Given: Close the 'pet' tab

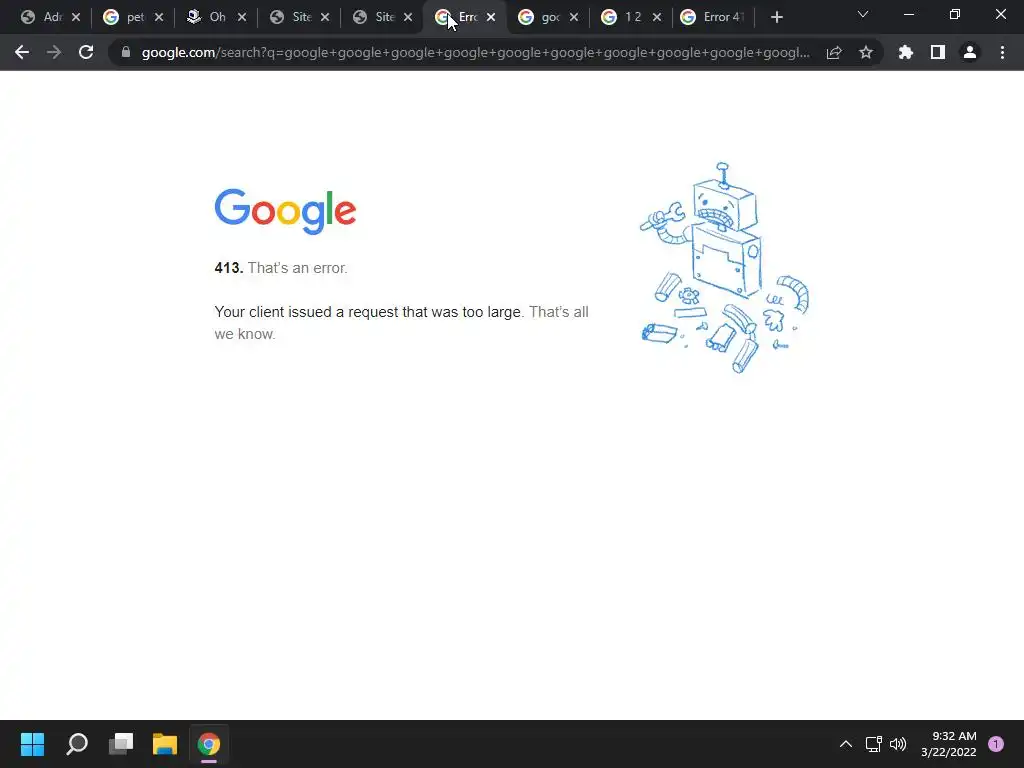Looking at the screenshot, I should 159,17.
